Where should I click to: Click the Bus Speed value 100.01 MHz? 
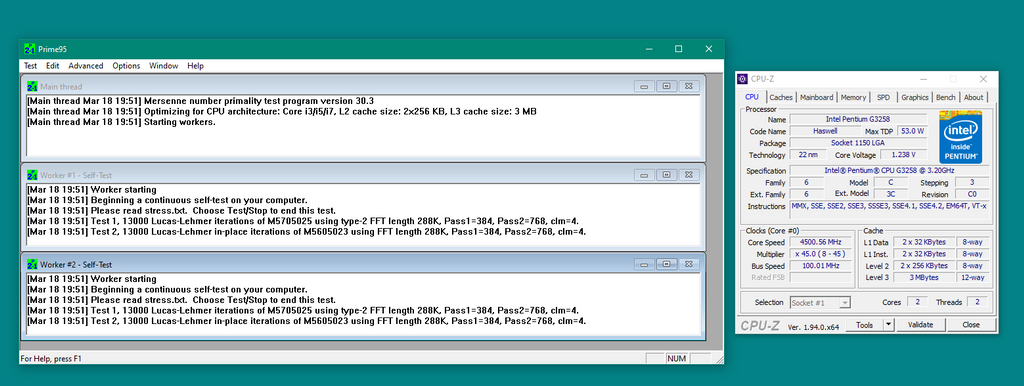click(x=821, y=266)
